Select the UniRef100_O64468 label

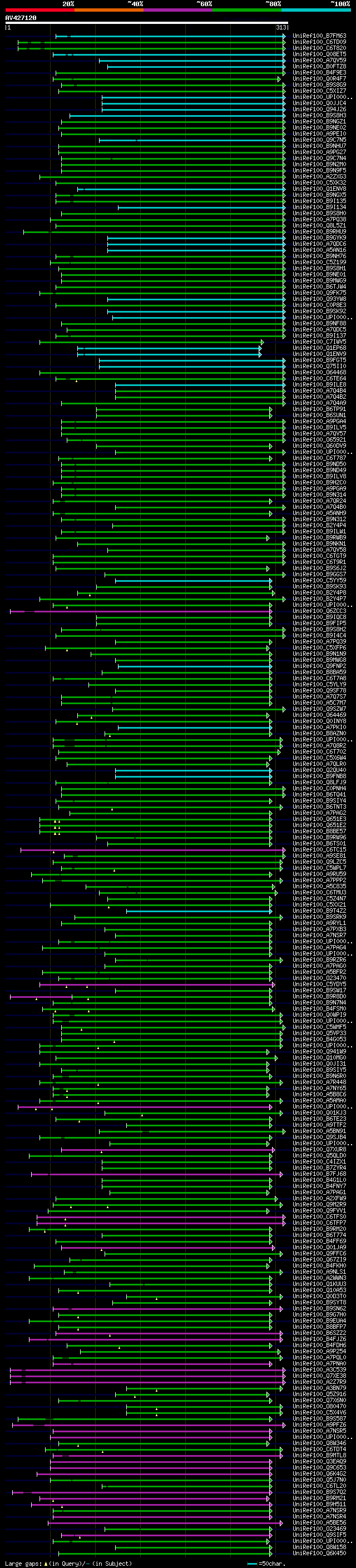point(319,372)
